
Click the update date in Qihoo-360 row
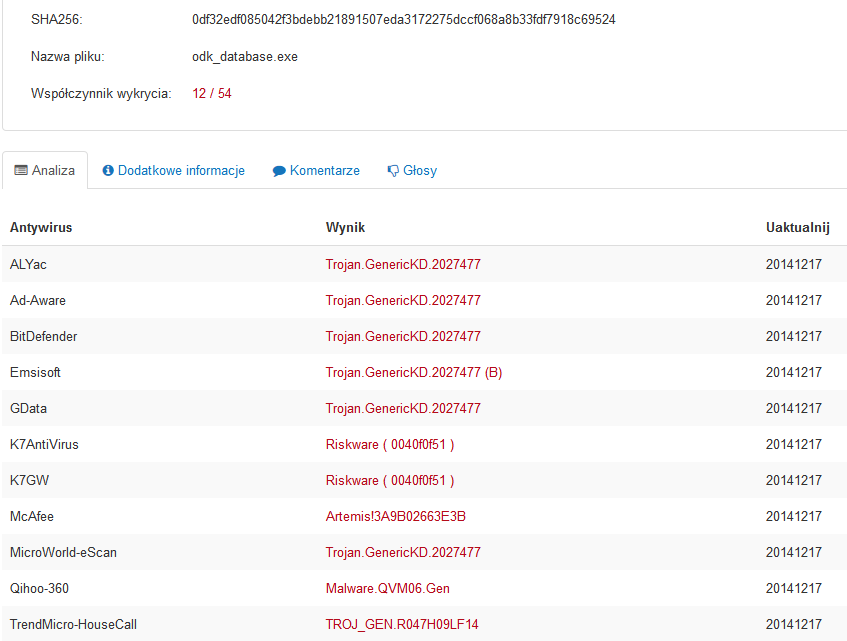pos(794,589)
